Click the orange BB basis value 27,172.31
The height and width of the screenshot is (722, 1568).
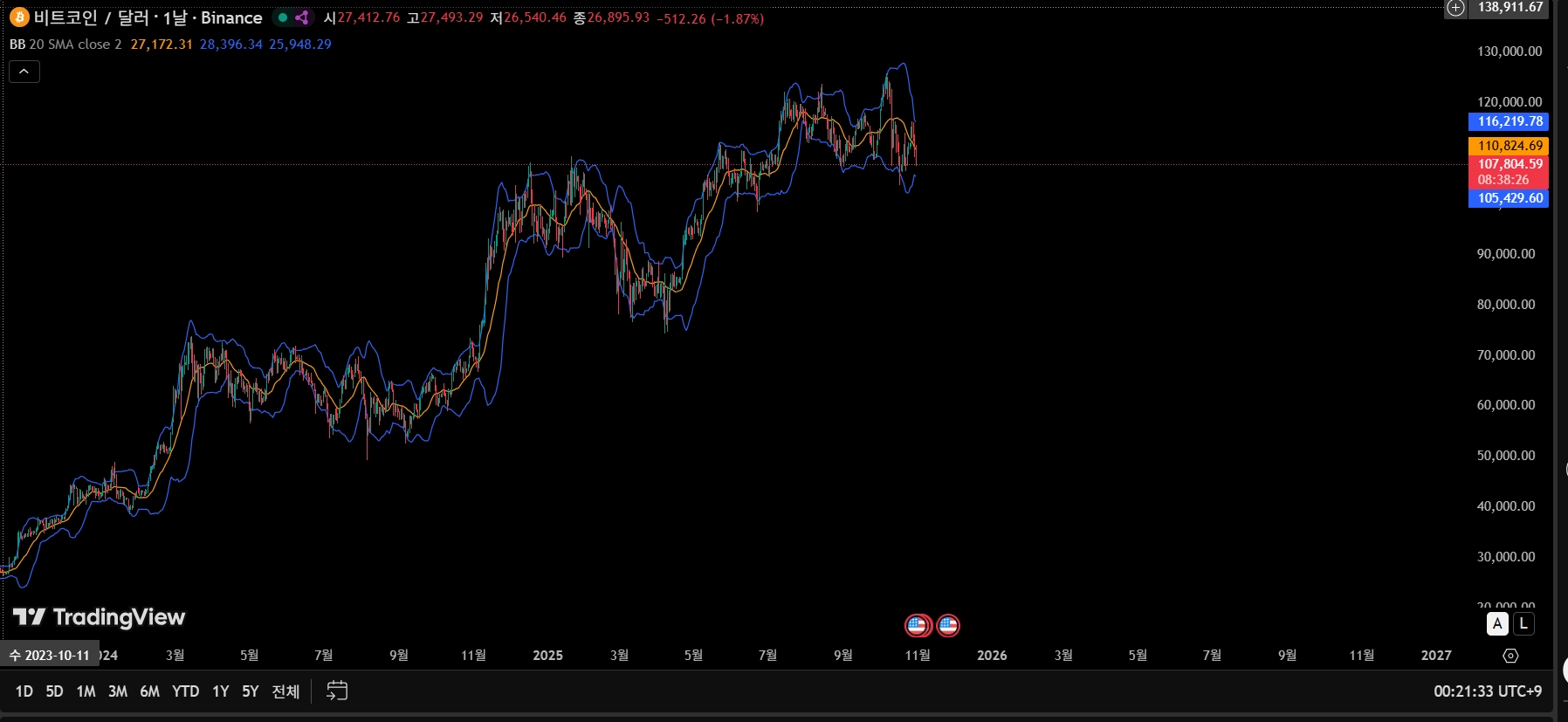162,45
